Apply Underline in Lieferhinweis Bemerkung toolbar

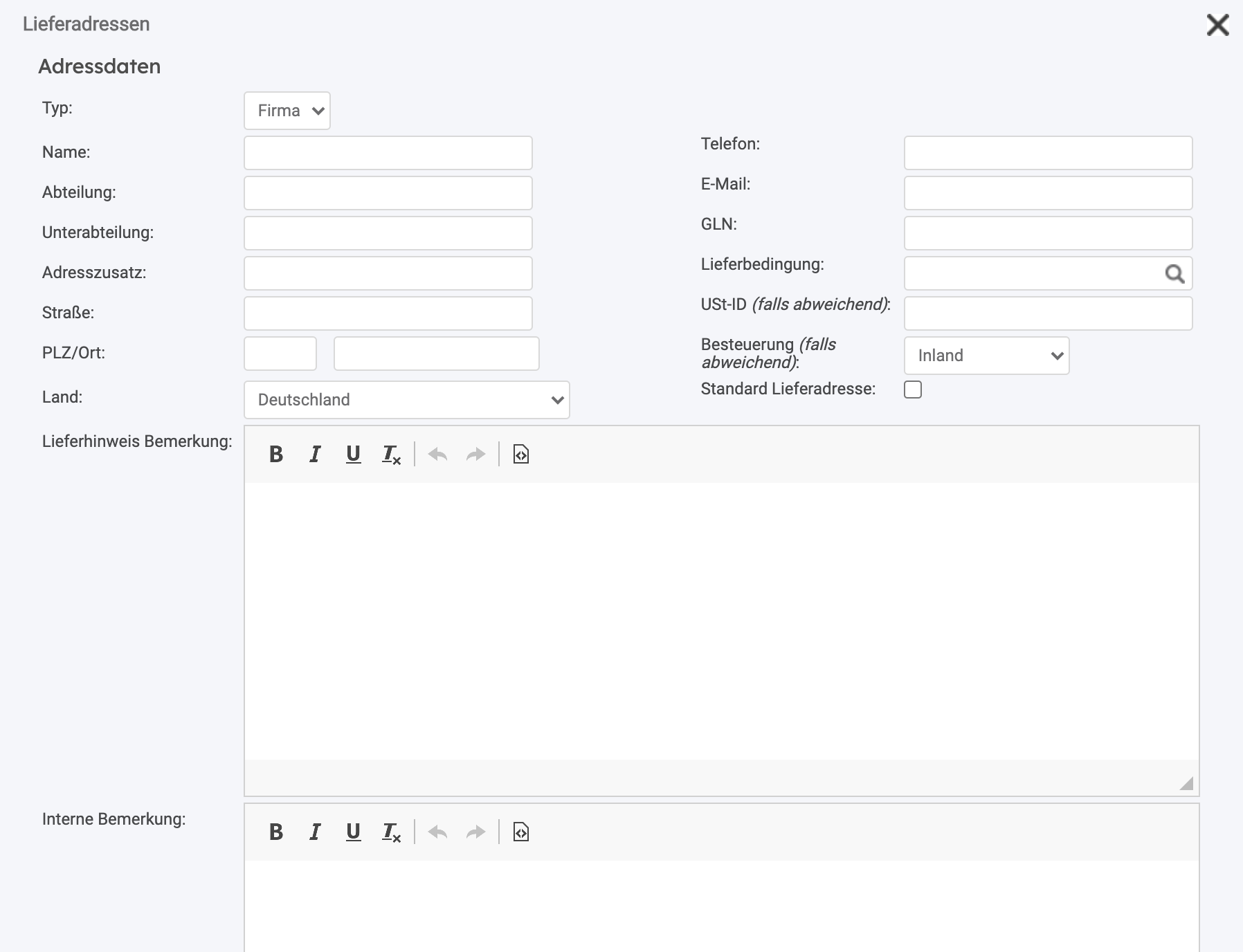click(x=353, y=455)
